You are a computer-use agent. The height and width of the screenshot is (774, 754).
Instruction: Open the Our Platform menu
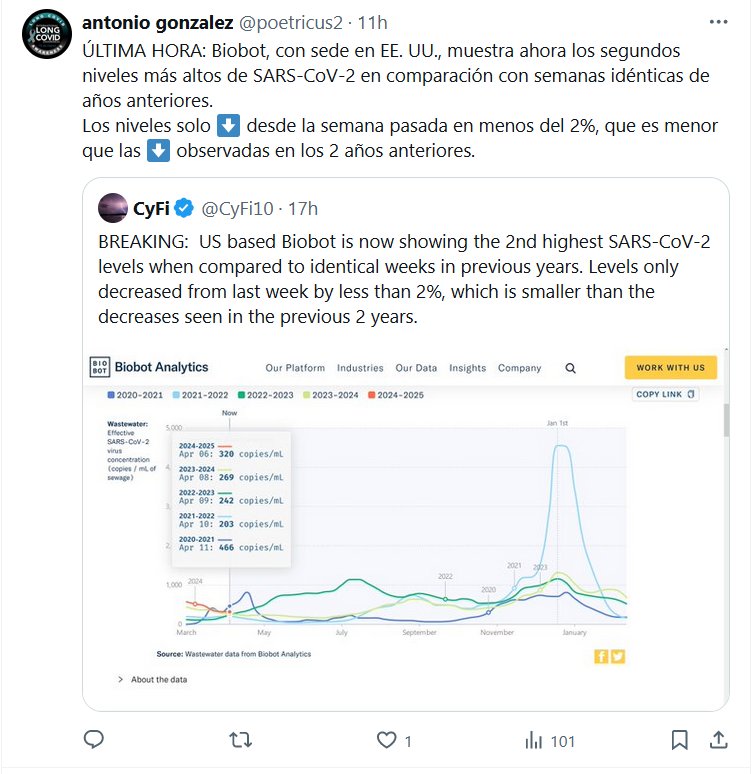[294, 368]
